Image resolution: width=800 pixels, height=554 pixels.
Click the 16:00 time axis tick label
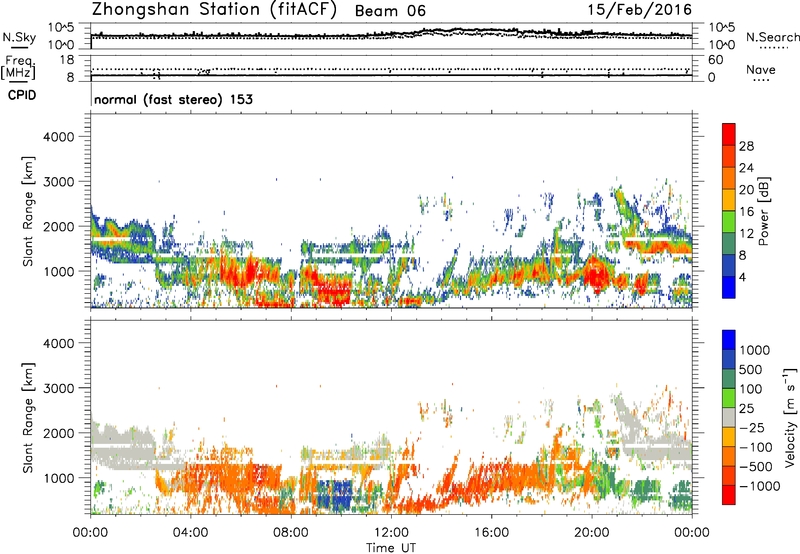click(491, 533)
